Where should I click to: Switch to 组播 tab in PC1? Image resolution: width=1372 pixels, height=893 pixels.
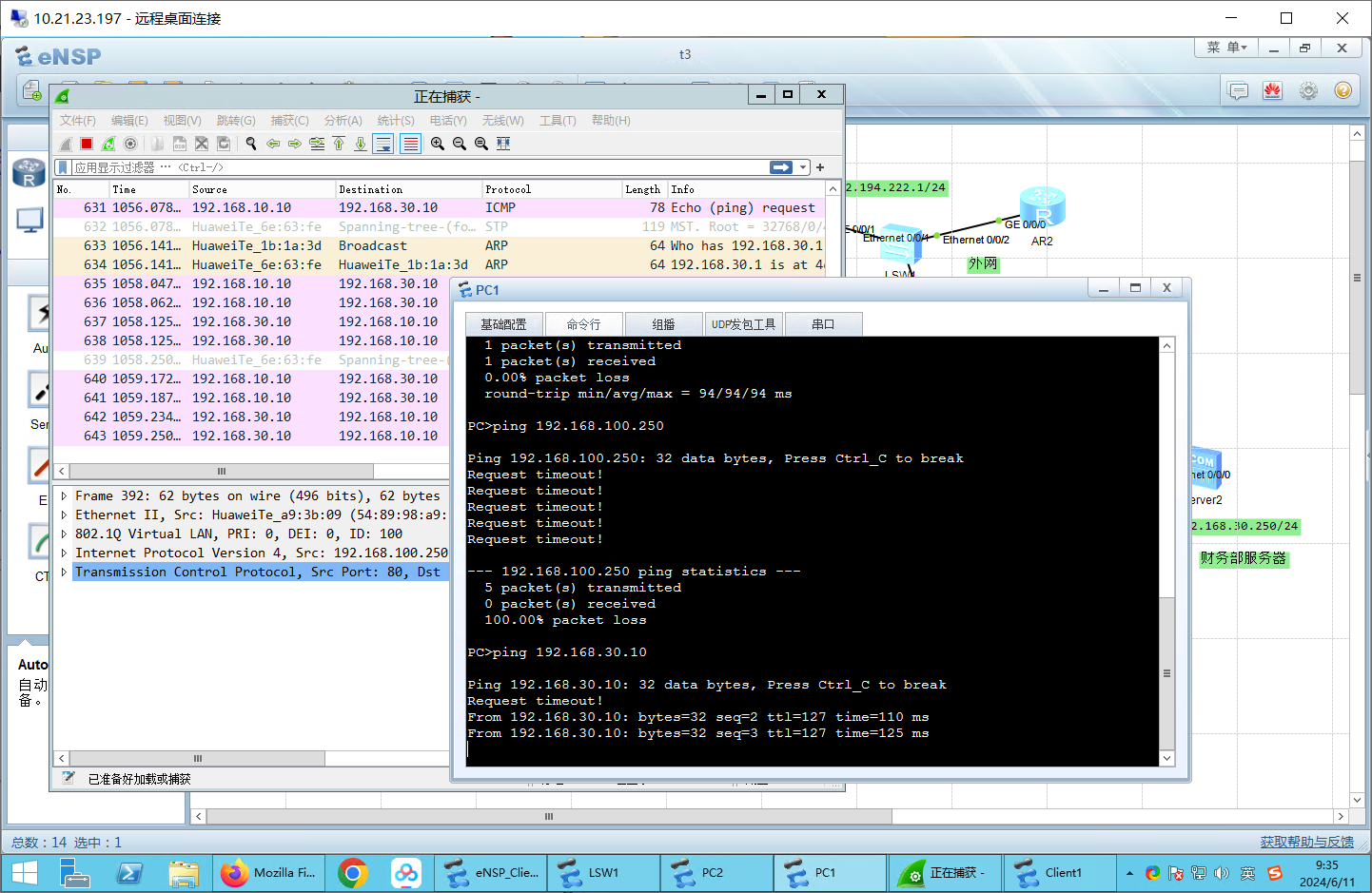[663, 324]
